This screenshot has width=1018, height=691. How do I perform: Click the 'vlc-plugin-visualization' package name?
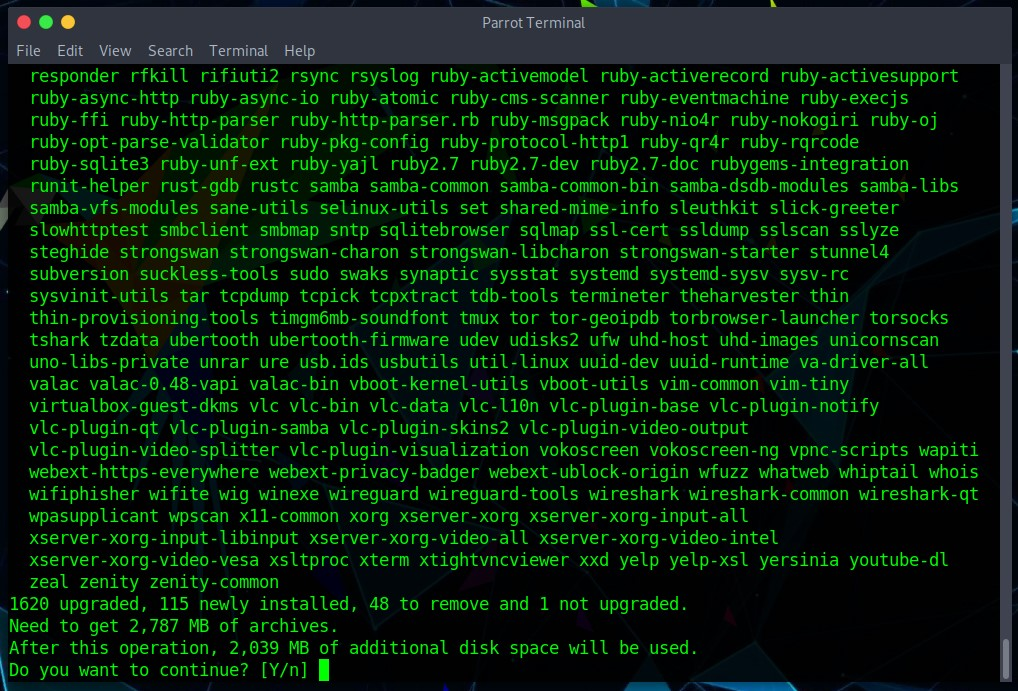409,450
